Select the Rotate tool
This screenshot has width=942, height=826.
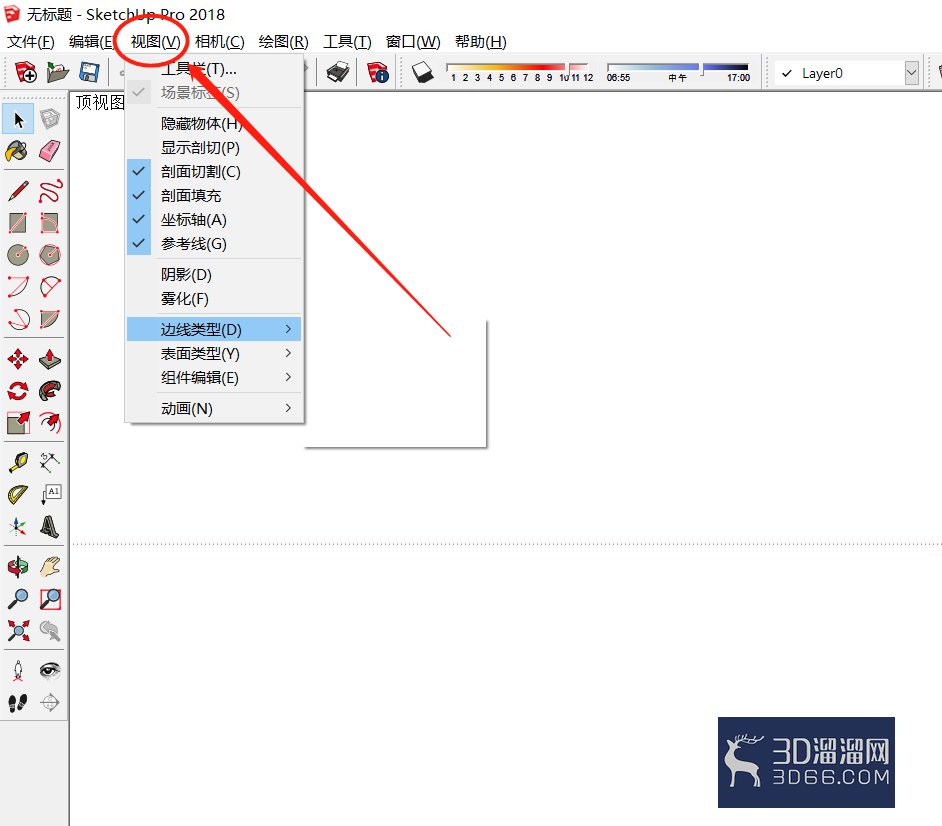coord(18,391)
